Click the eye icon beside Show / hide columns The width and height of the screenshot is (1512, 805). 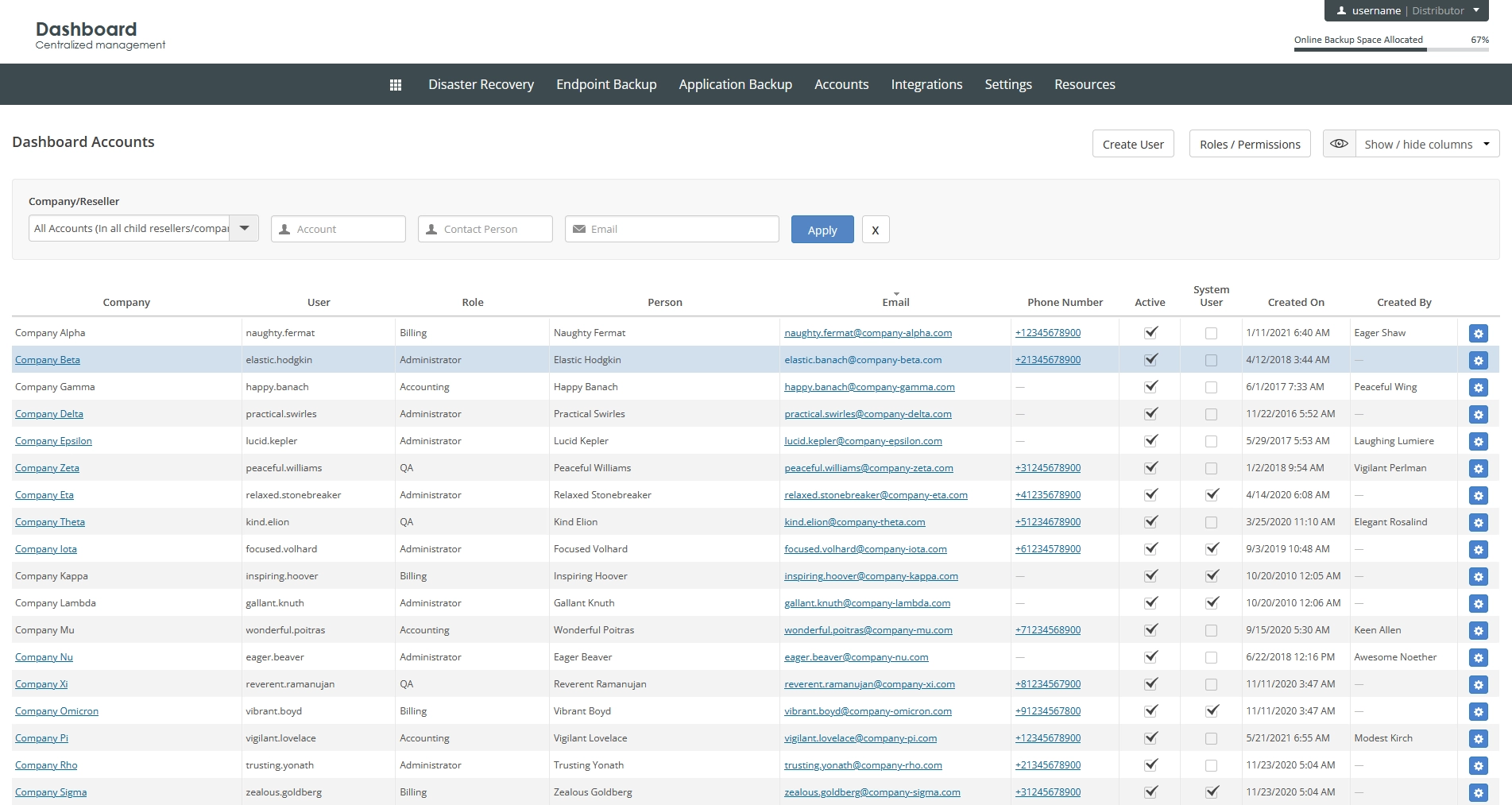(x=1339, y=144)
